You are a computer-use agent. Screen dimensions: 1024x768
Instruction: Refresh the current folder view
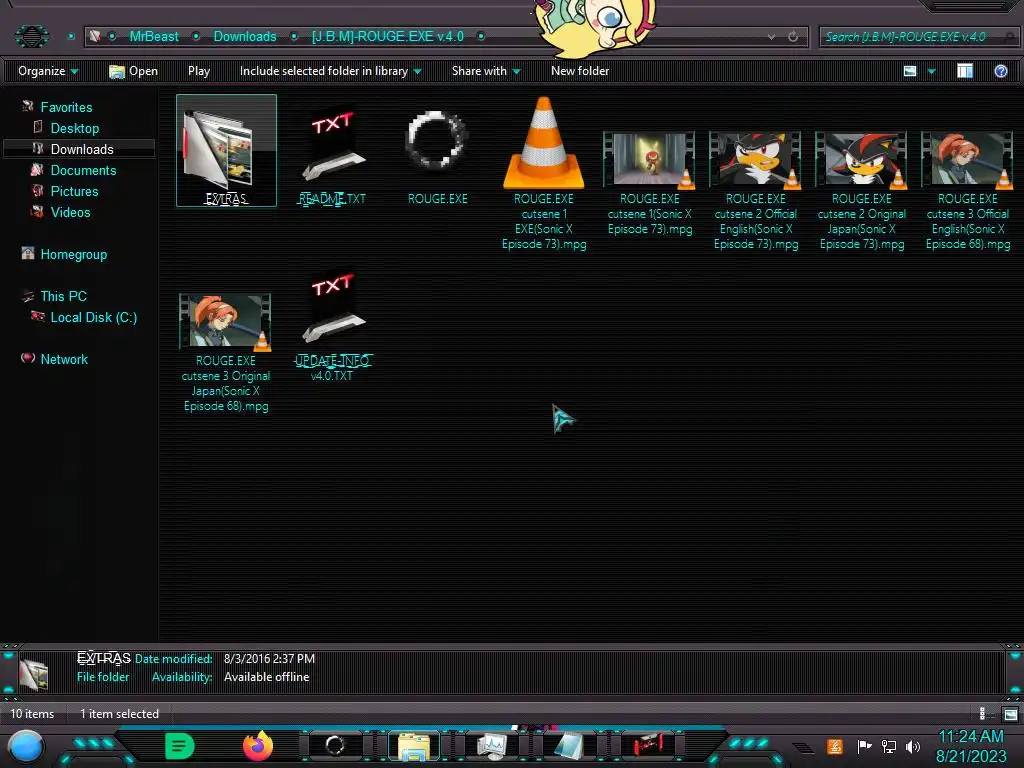tap(793, 37)
